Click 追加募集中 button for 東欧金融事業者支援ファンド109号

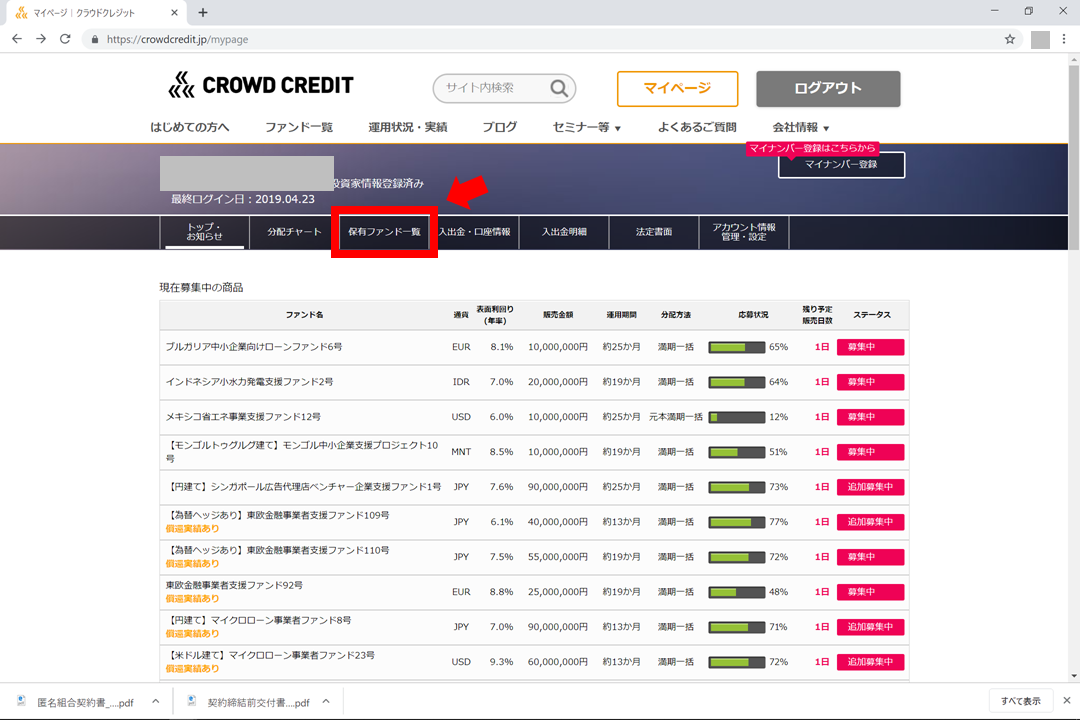coord(870,522)
